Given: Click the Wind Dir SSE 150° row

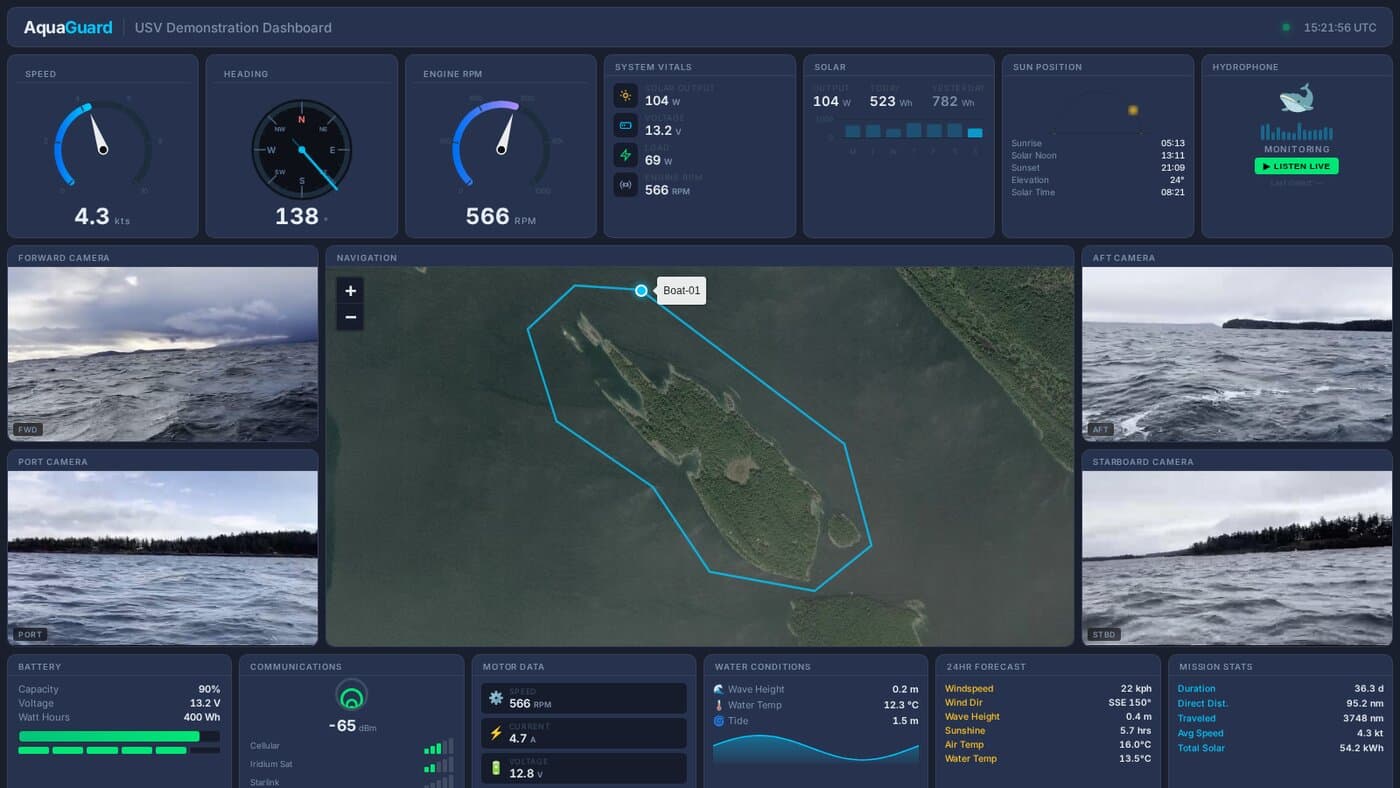Looking at the screenshot, I should click(1048, 702).
